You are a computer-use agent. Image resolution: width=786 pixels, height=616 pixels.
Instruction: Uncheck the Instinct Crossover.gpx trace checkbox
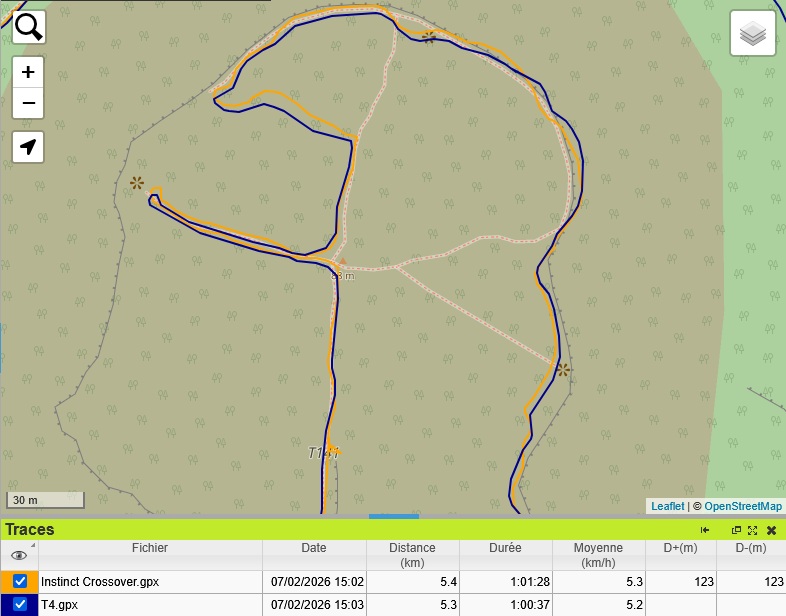coord(20,581)
